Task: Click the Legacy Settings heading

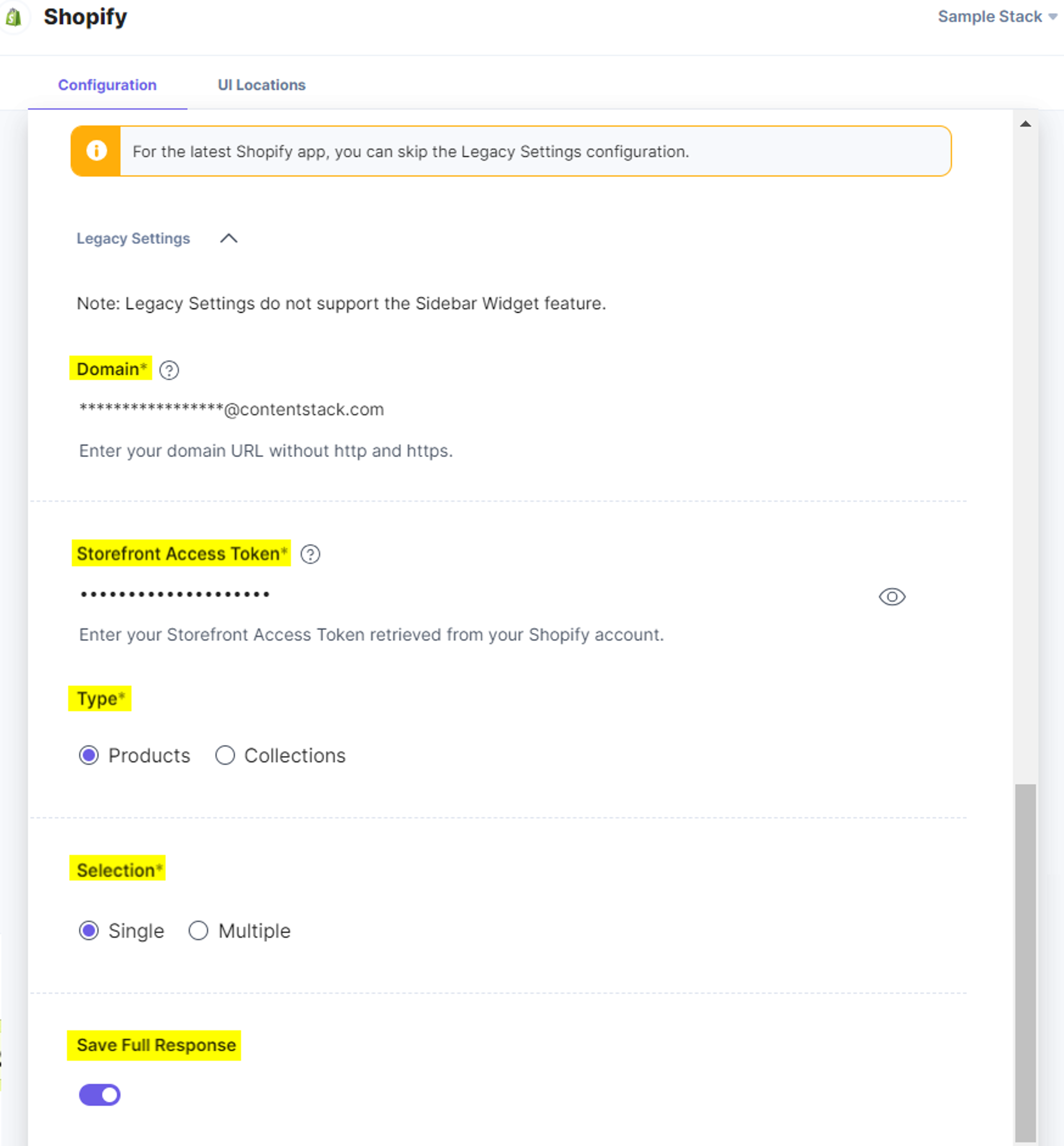Action: pos(133,238)
